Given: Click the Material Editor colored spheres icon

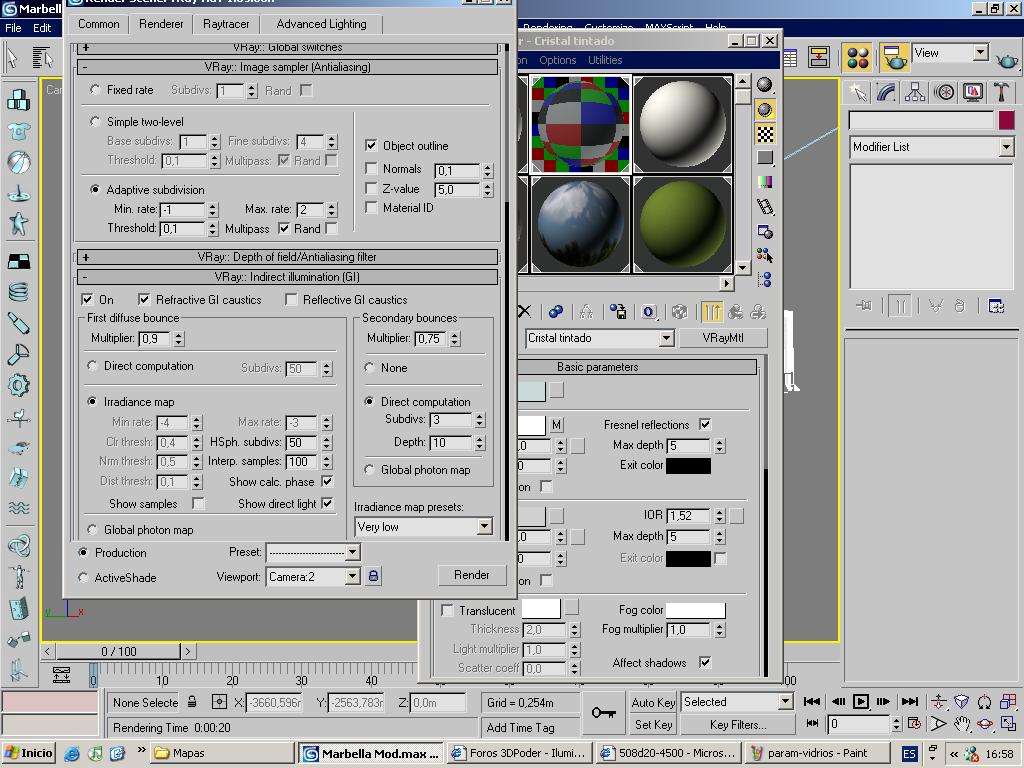Looking at the screenshot, I should point(857,57).
